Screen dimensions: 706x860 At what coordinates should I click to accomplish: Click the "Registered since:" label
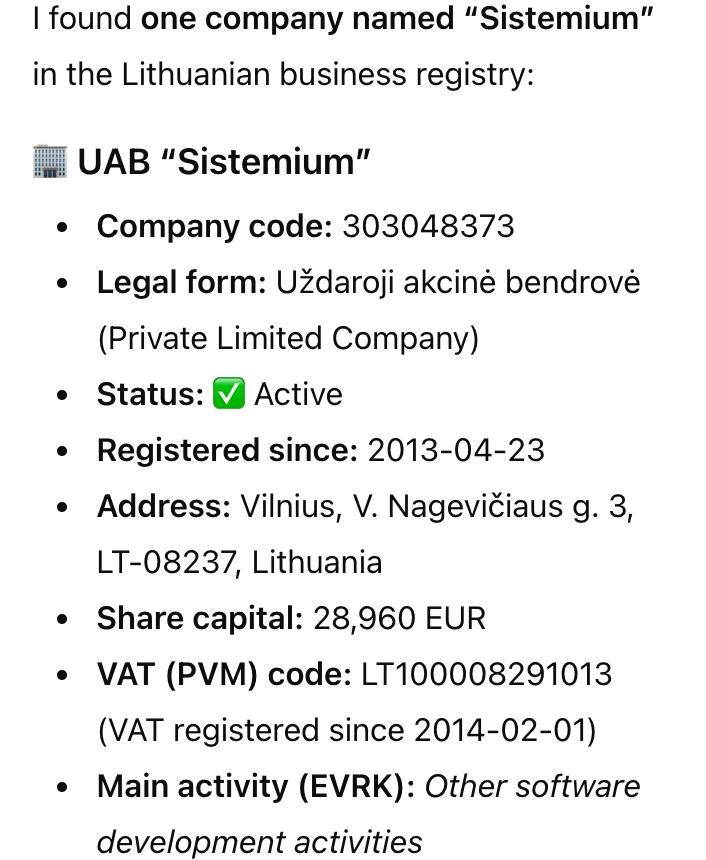(227, 450)
